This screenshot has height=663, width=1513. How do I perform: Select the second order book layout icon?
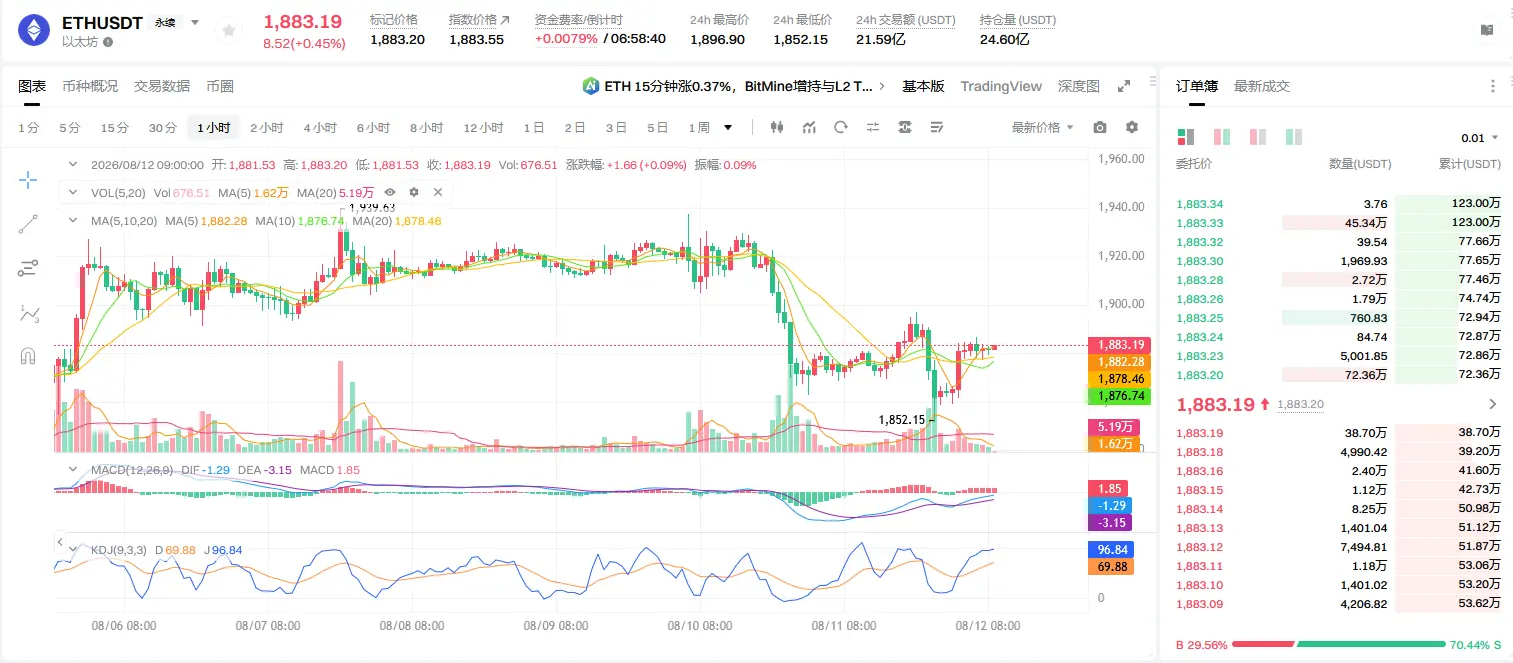pyautogui.click(x=1222, y=137)
